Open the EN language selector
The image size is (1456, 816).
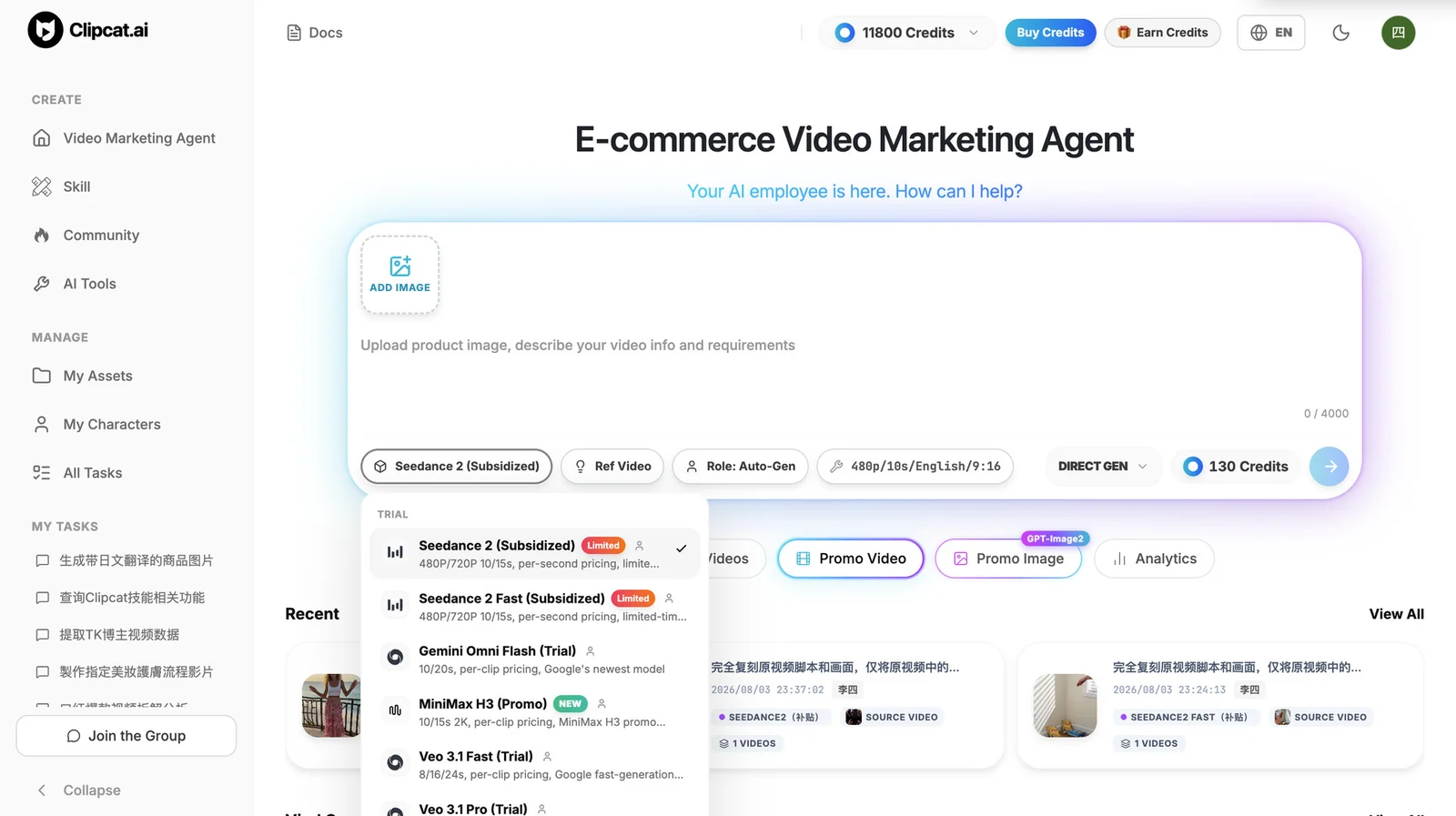(x=1270, y=33)
